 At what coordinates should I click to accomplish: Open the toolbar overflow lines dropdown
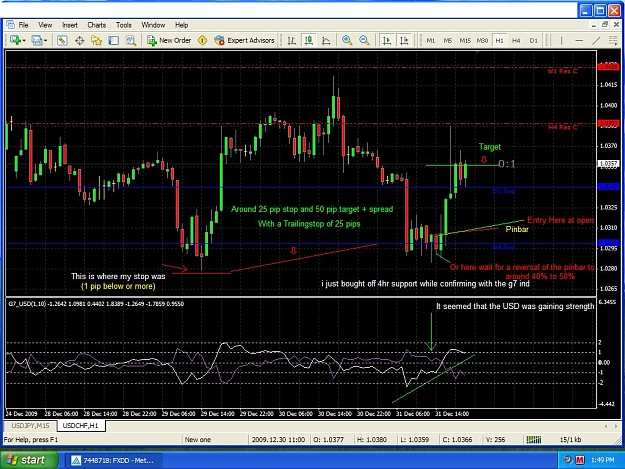tap(613, 40)
